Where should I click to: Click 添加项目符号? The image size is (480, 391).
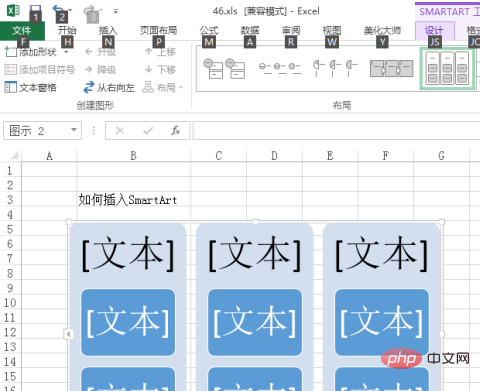click(40, 69)
